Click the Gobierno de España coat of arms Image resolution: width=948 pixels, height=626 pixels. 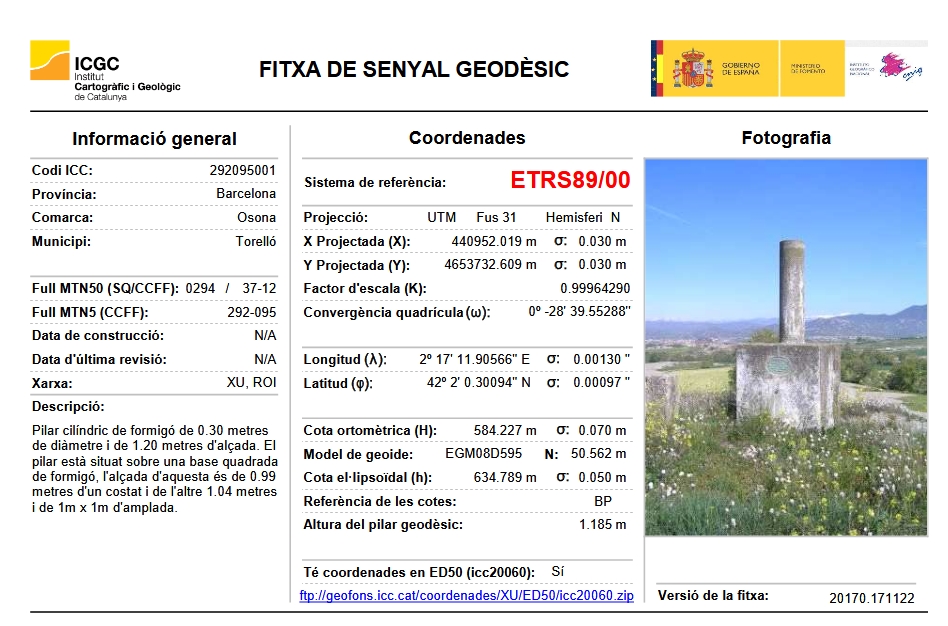pos(692,69)
